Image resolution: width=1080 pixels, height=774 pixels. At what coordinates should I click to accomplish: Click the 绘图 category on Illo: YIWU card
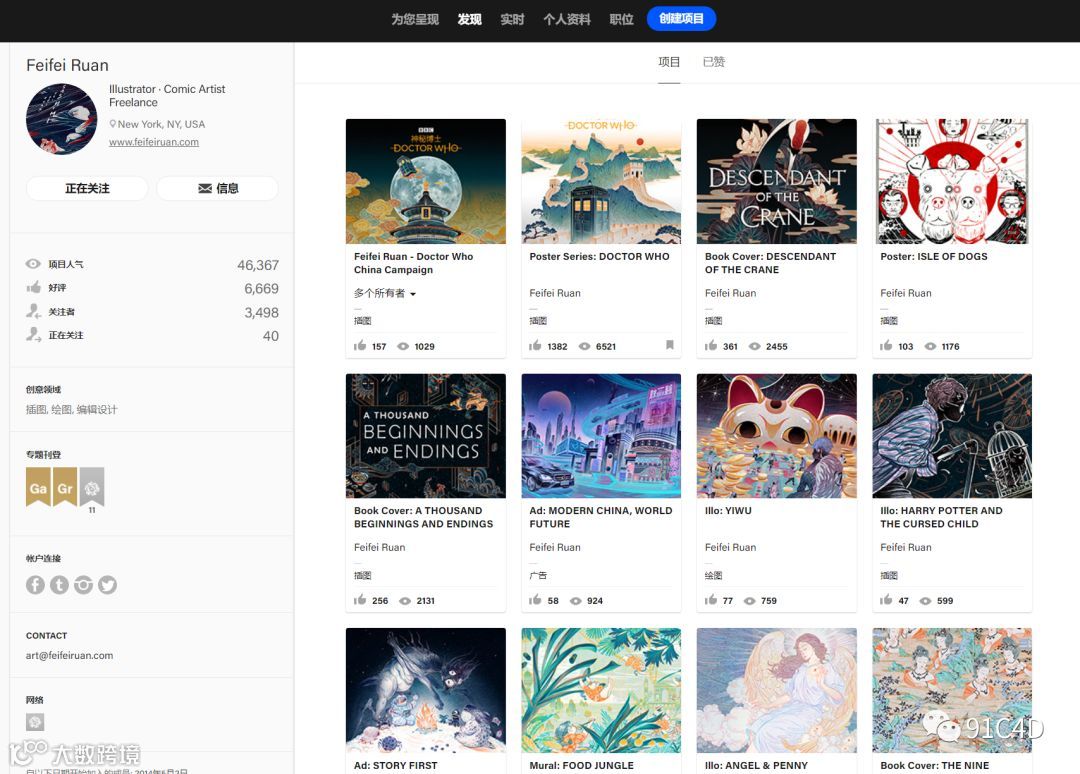coord(714,575)
